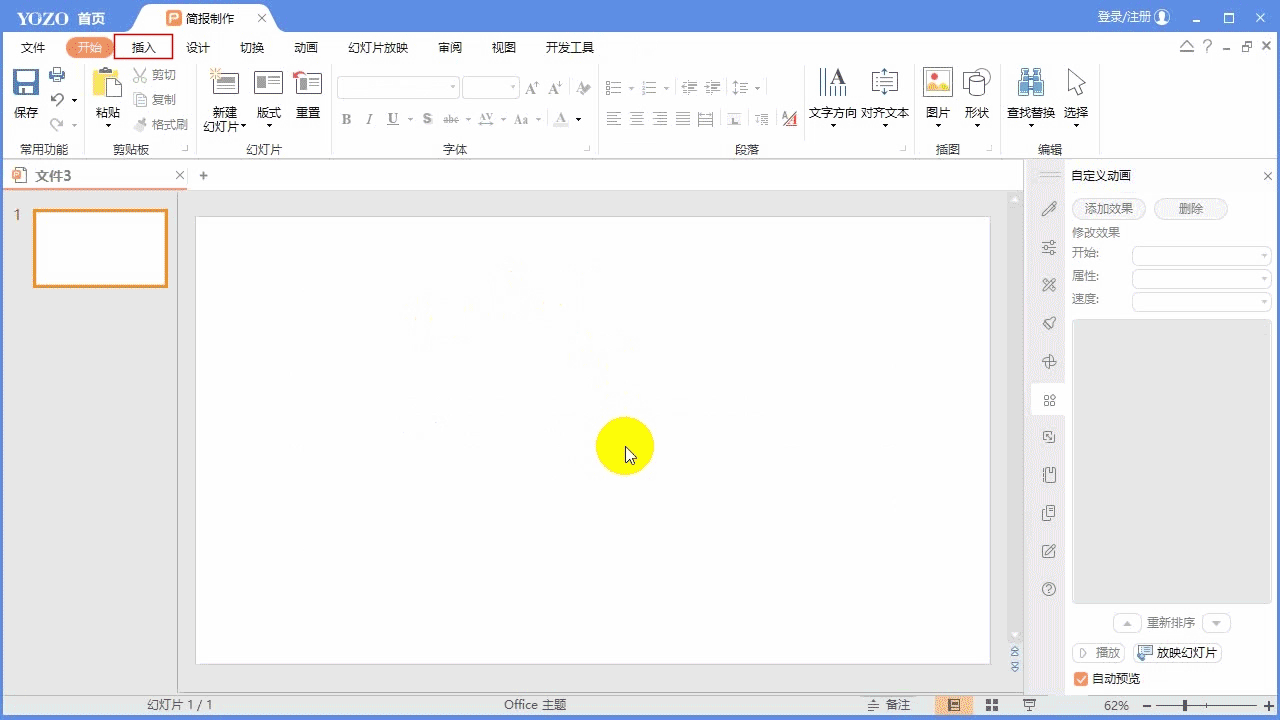The width and height of the screenshot is (1280, 720).
Task: Click the 添加效果 button
Action: [x=1109, y=209]
